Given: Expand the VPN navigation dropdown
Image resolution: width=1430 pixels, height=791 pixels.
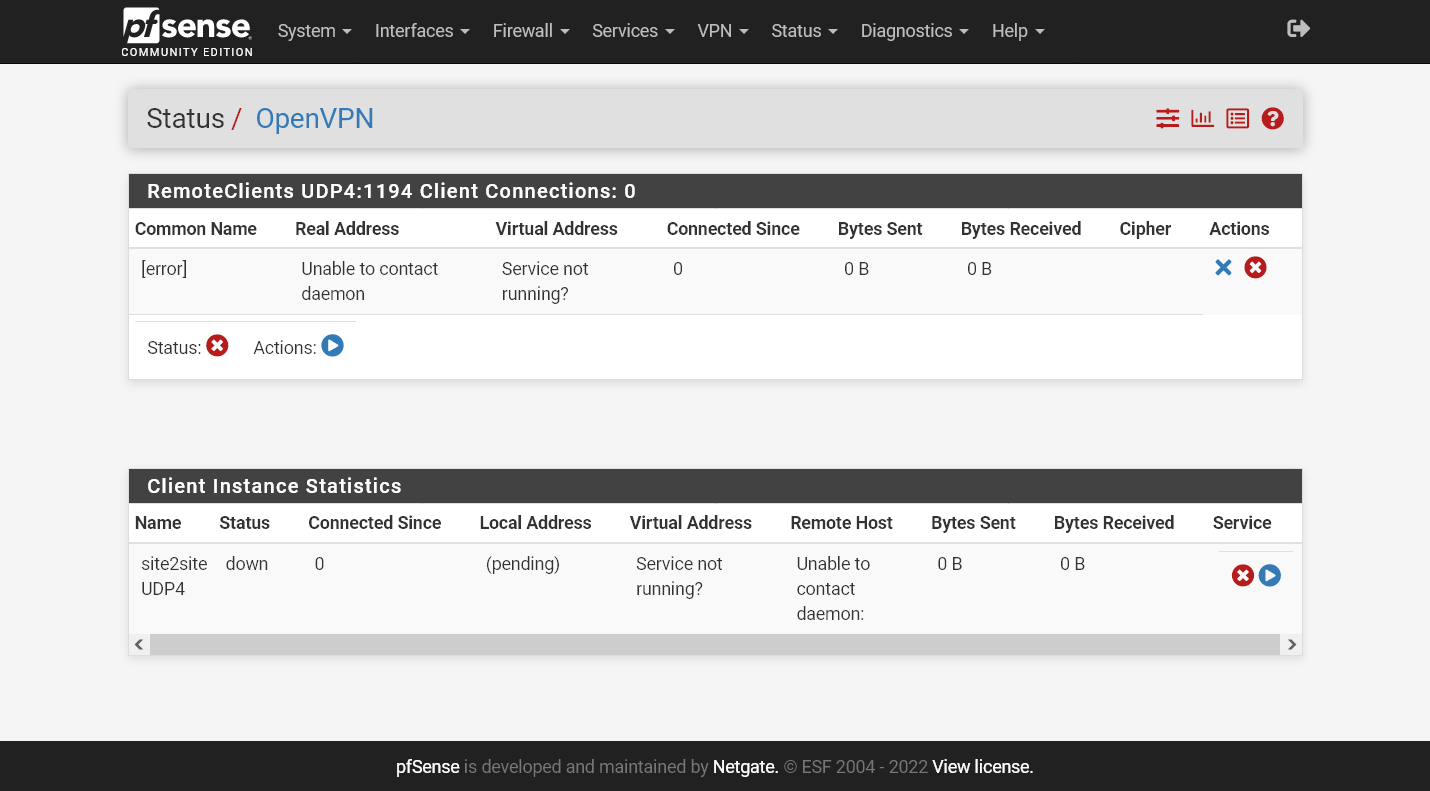Looking at the screenshot, I should 722,31.
